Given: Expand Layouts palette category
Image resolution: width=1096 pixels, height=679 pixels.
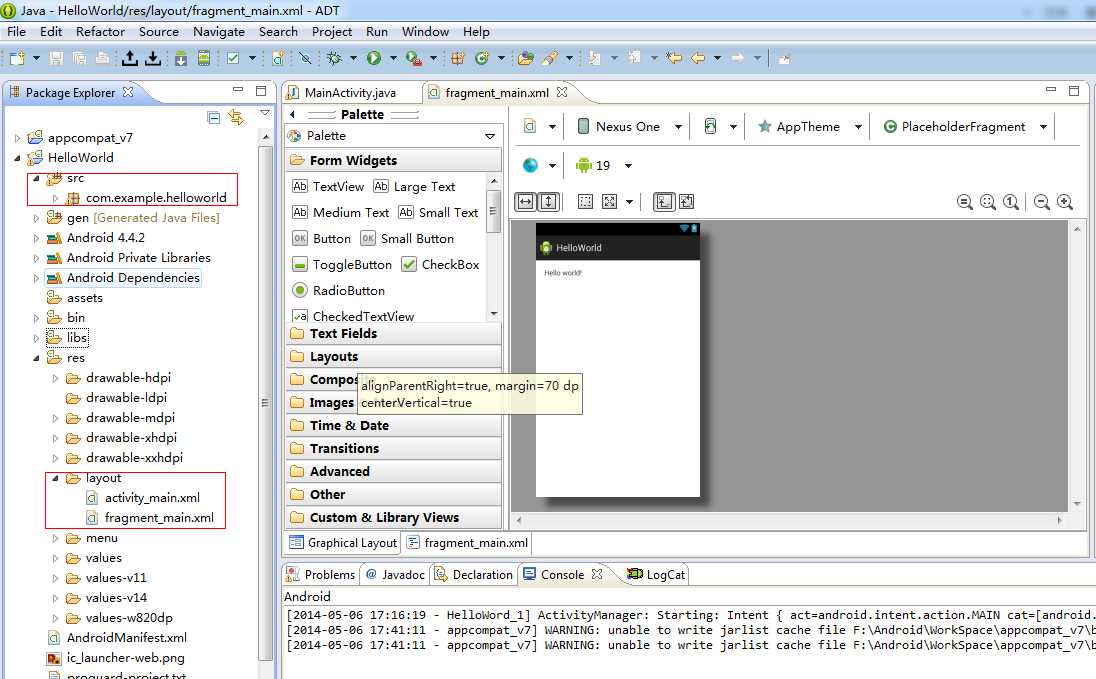Looking at the screenshot, I should point(394,357).
